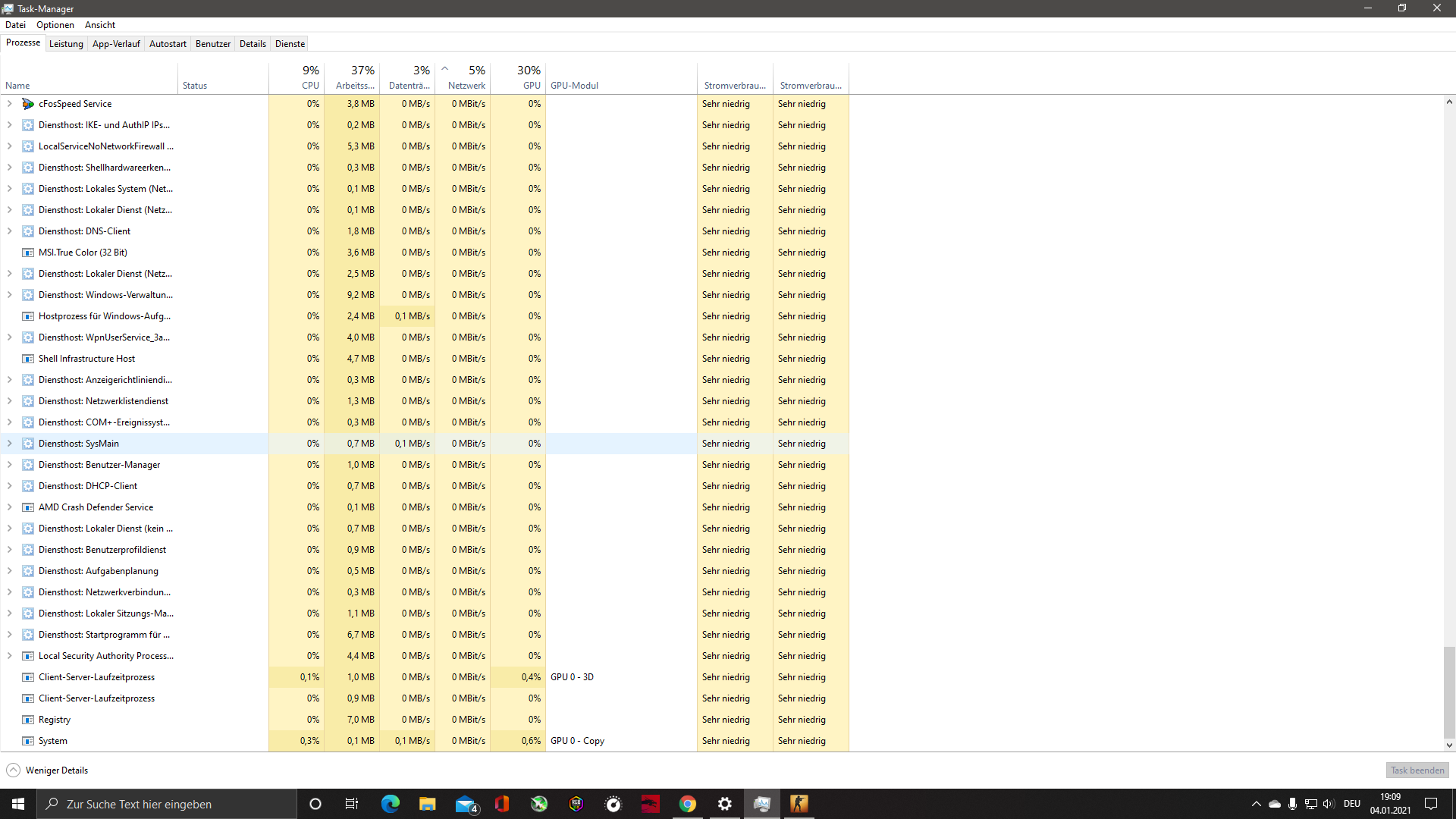The image size is (1456, 819).
Task: Switch to the Leistung tab
Action: tap(66, 43)
